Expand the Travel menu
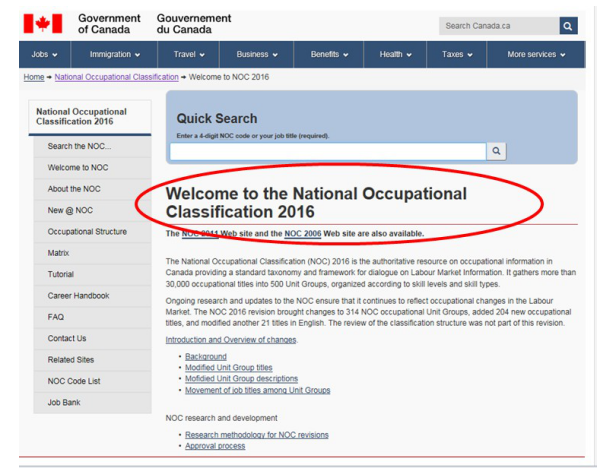 (x=189, y=54)
